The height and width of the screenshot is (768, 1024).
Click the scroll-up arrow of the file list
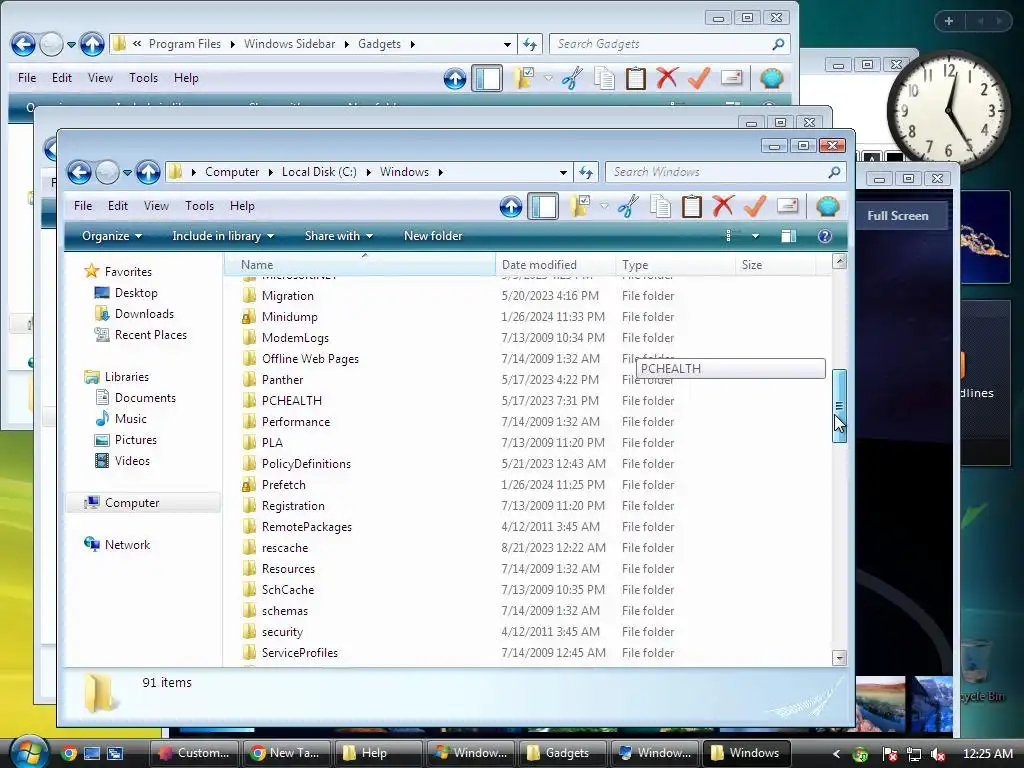pos(840,261)
